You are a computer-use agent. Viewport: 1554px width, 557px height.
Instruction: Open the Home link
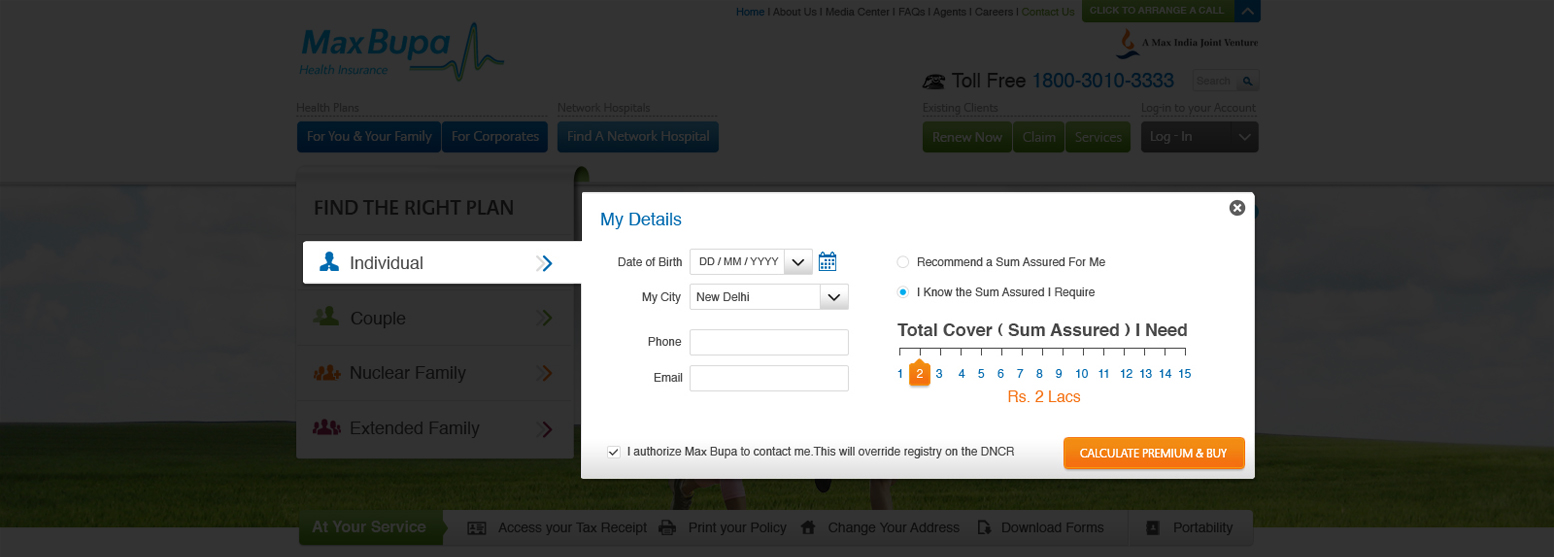click(750, 12)
